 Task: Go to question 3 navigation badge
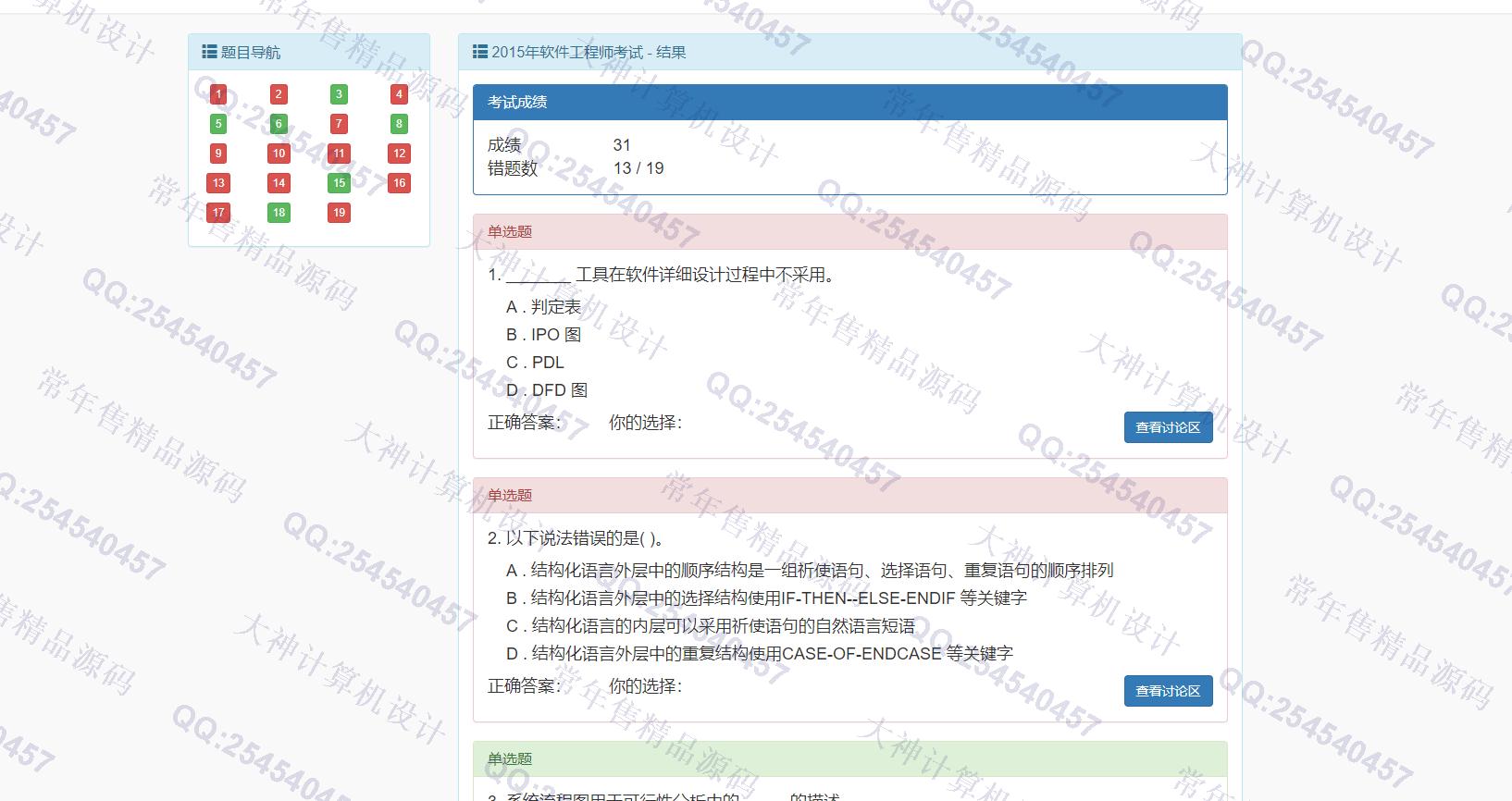tap(339, 94)
